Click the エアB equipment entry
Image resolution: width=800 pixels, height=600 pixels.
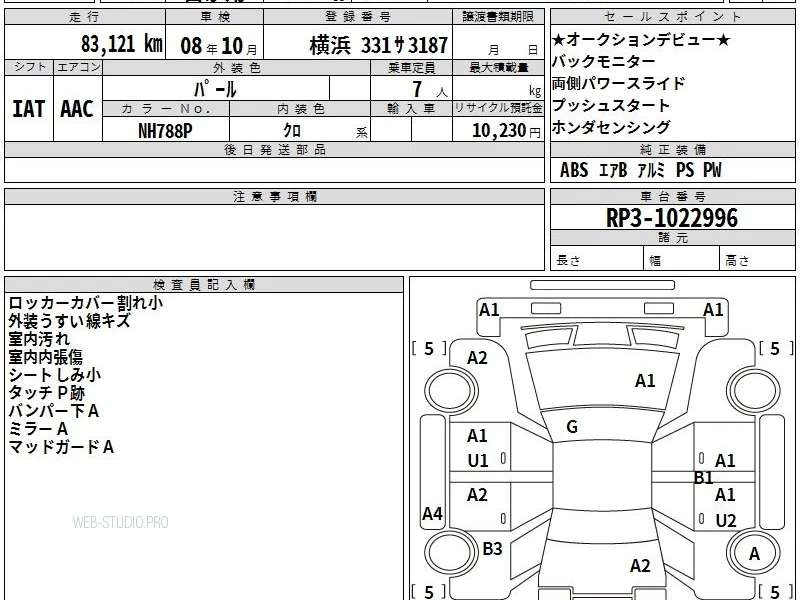point(613,170)
